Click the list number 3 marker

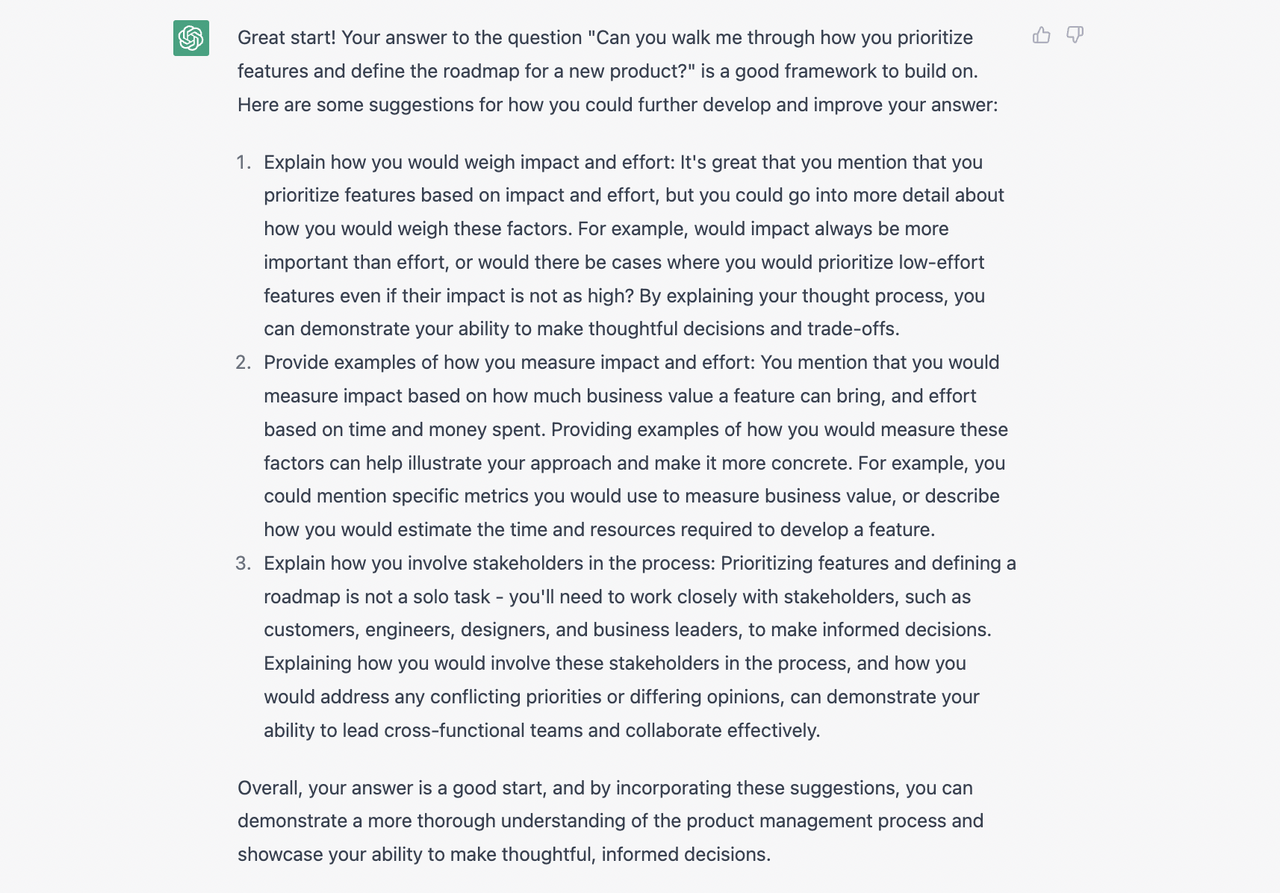pyautogui.click(x=243, y=563)
